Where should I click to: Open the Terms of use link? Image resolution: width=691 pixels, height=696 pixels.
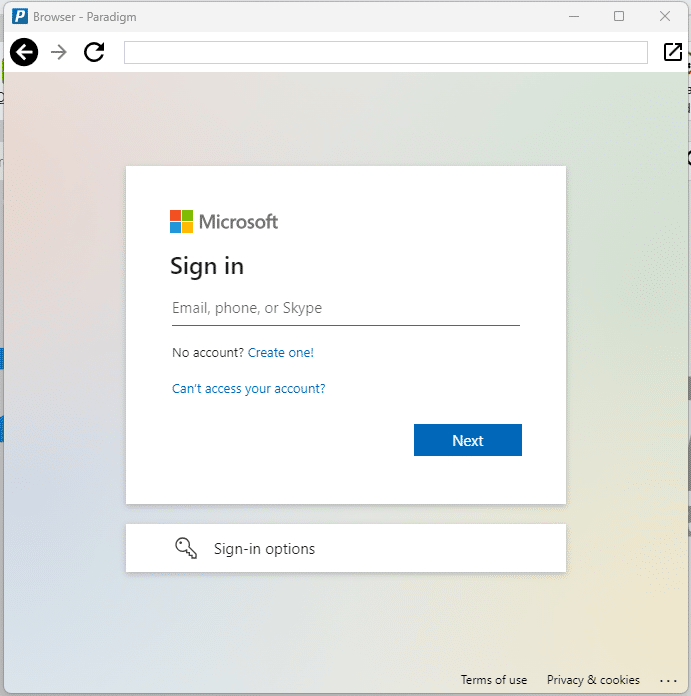coord(494,680)
